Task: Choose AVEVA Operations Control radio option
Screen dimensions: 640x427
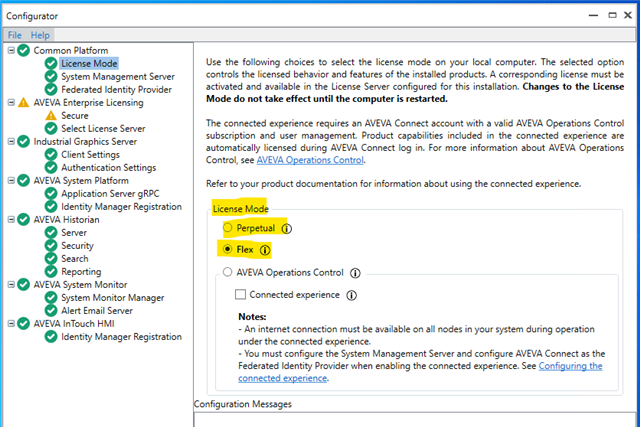Action: tap(228, 272)
